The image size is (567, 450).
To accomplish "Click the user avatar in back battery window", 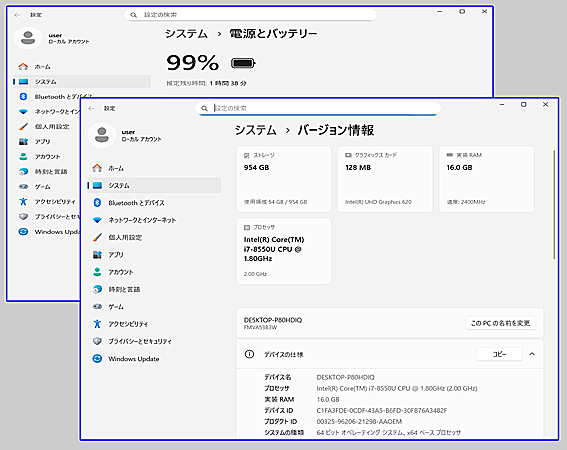I will point(28,38).
